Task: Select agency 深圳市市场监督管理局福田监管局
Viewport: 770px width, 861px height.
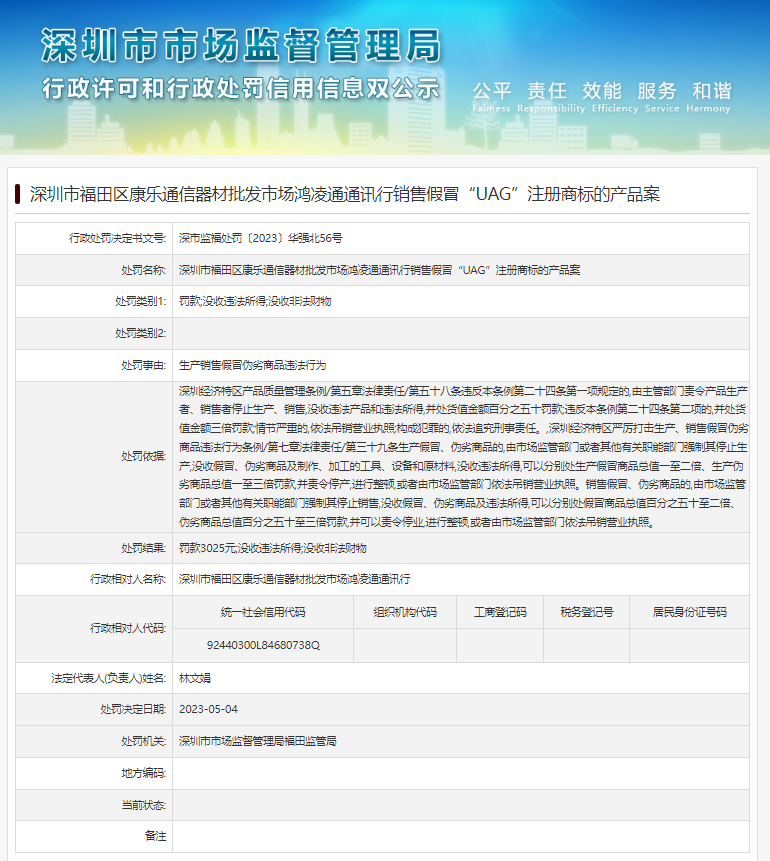Action: (x=258, y=741)
